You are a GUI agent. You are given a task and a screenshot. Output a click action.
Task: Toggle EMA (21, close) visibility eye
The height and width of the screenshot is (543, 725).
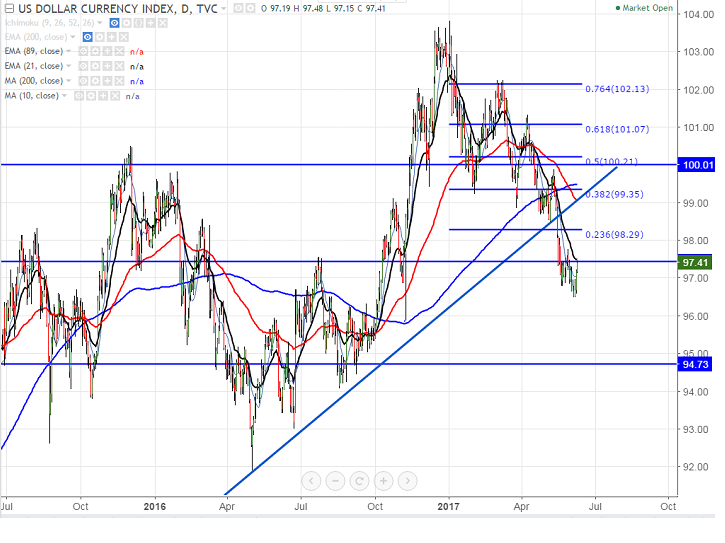83,66
